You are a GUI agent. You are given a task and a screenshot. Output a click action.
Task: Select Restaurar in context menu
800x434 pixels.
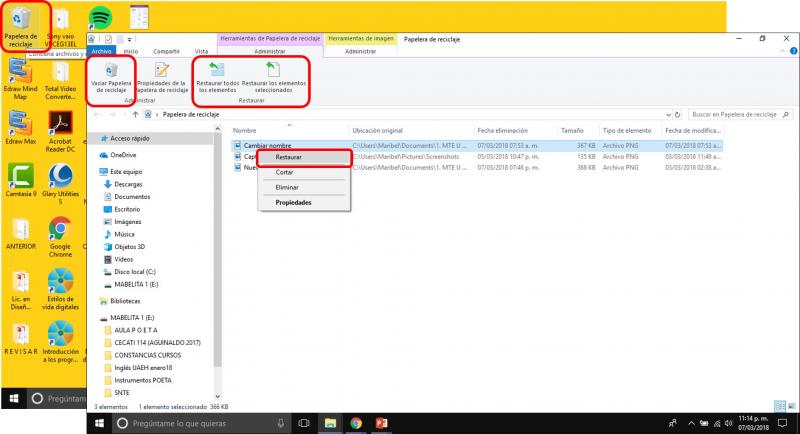click(304, 158)
